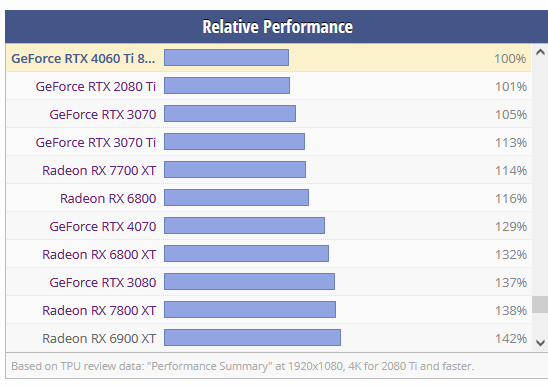Click the 100% value for RTX 4060 Ti
This screenshot has height=385, width=548.
coord(510,58)
